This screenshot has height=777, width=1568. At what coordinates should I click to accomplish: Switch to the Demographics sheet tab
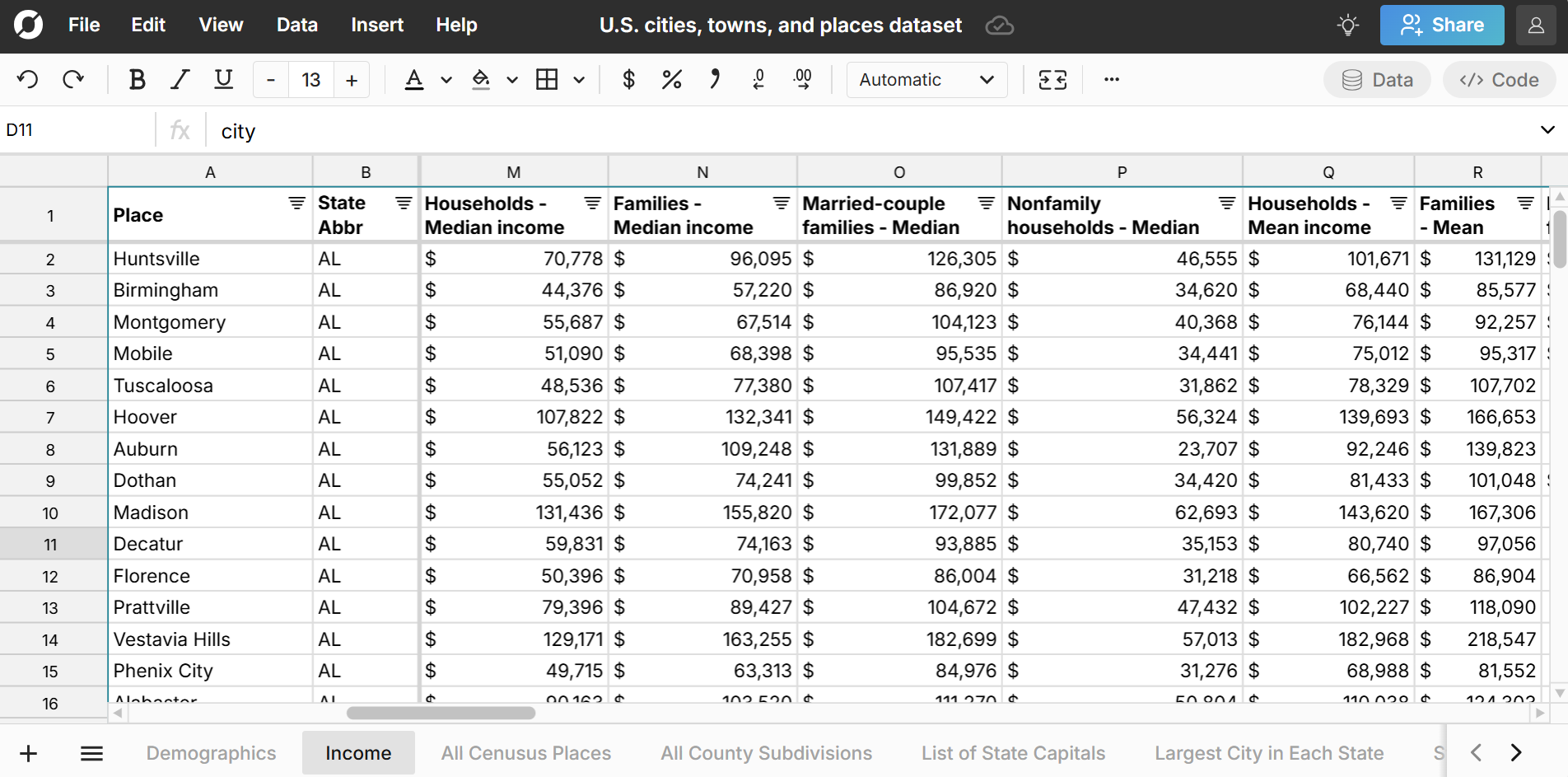tap(211, 752)
